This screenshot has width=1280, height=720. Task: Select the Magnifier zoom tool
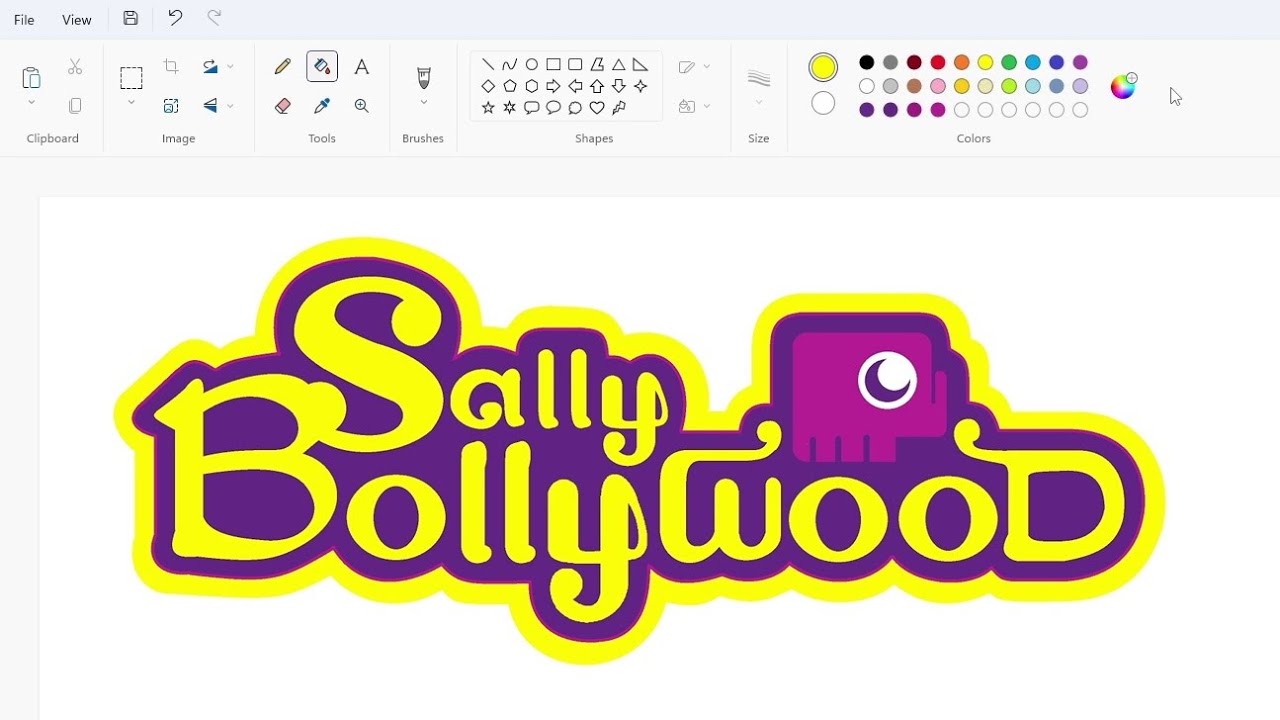click(x=362, y=106)
